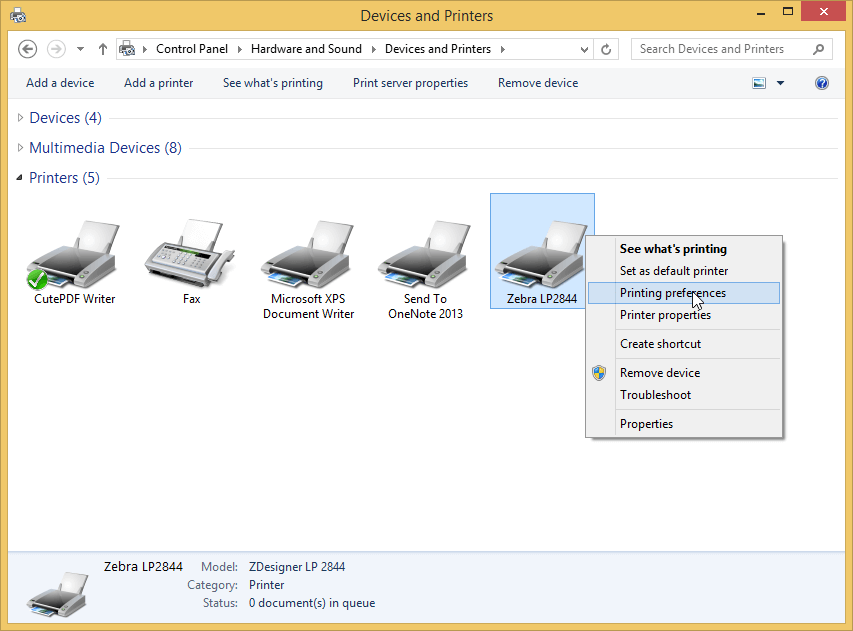
Task: Select the Fax device icon
Action: point(191,253)
